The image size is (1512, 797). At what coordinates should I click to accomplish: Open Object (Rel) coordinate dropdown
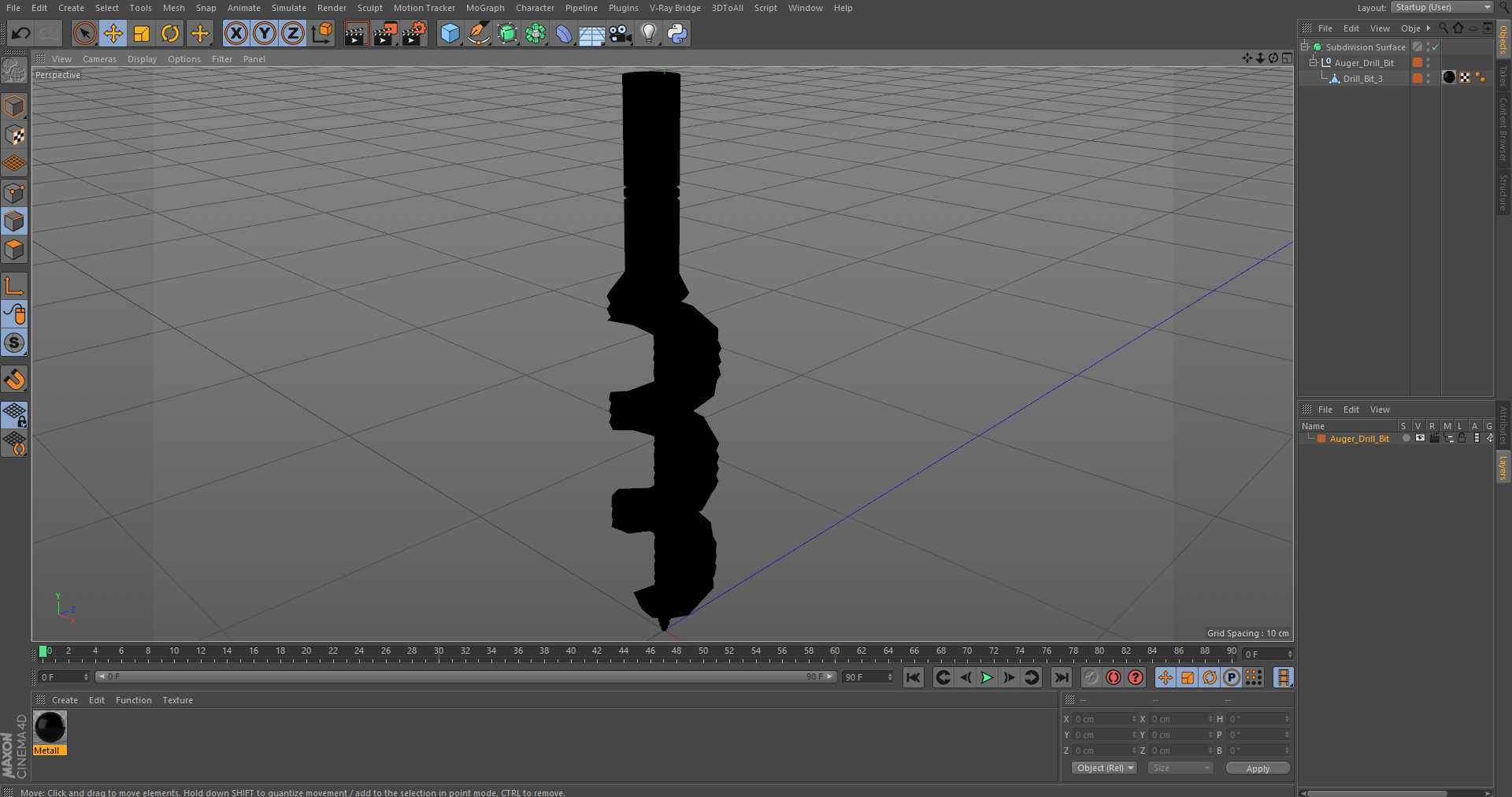tap(1104, 768)
